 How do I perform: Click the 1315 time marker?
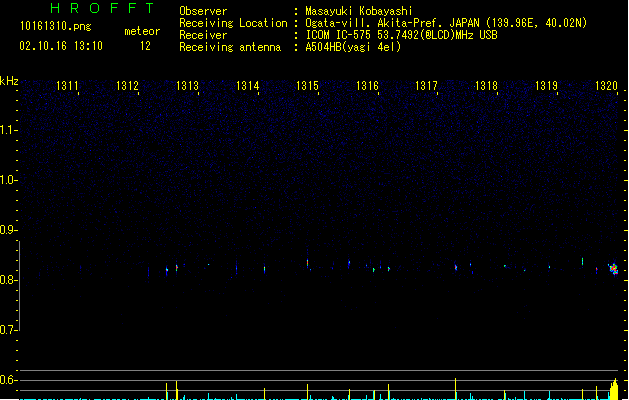pos(307,85)
